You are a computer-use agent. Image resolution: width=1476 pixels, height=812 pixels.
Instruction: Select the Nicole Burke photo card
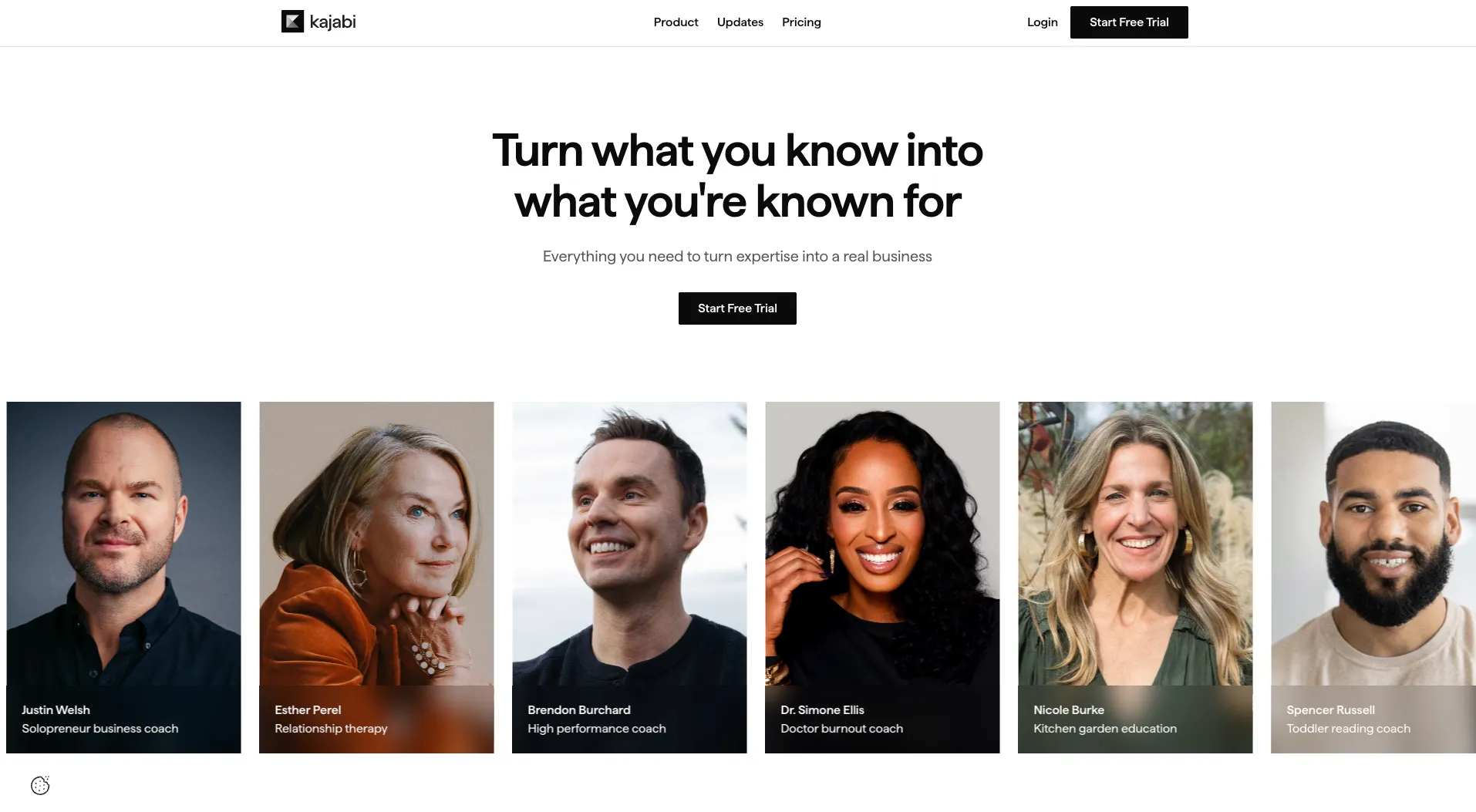click(x=1135, y=577)
